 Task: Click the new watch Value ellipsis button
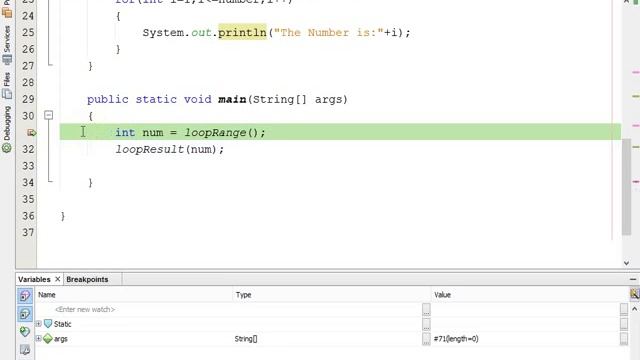pos(624,309)
